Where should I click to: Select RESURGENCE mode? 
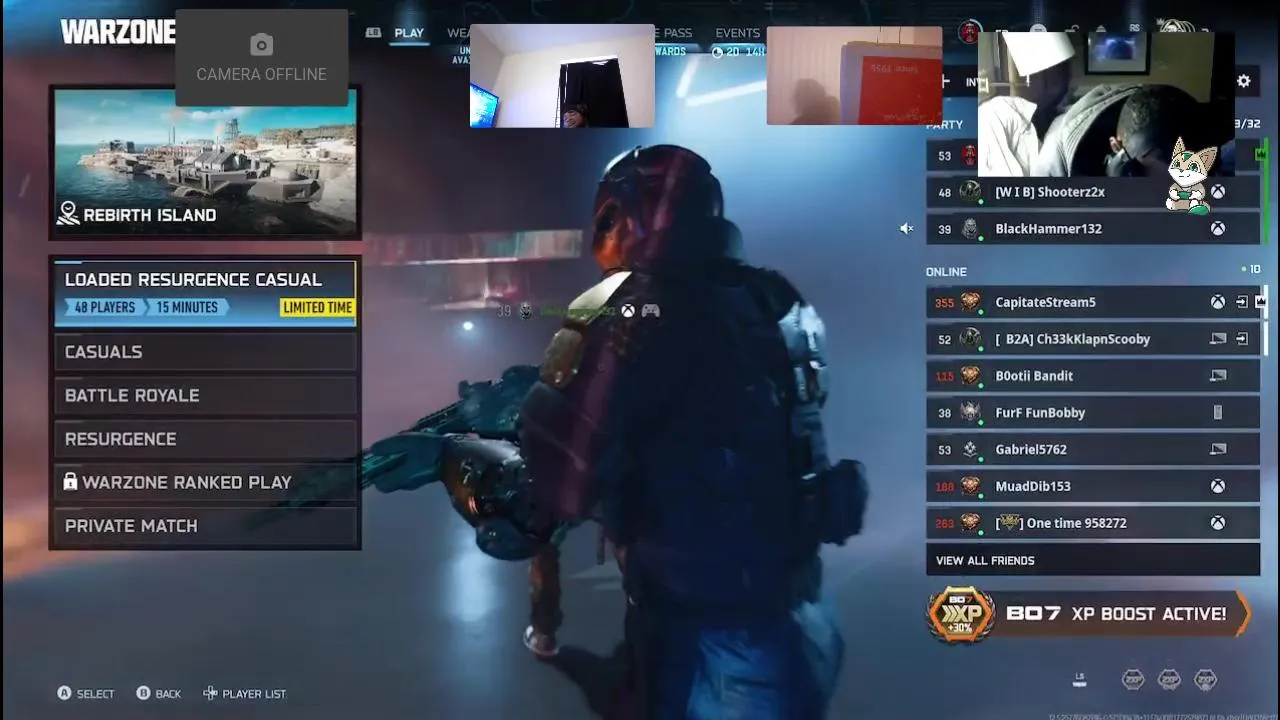pos(204,439)
